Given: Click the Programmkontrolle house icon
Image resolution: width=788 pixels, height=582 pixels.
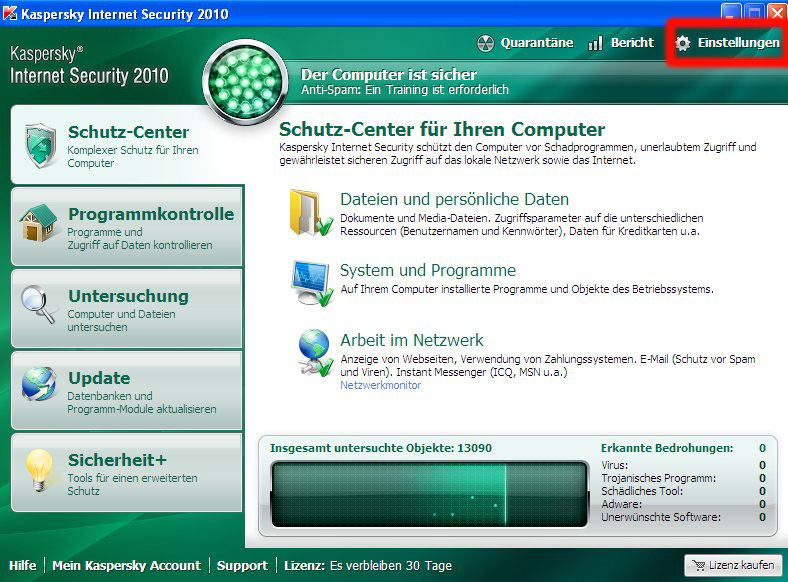Looking at the screenshot, I should [39, 225].
